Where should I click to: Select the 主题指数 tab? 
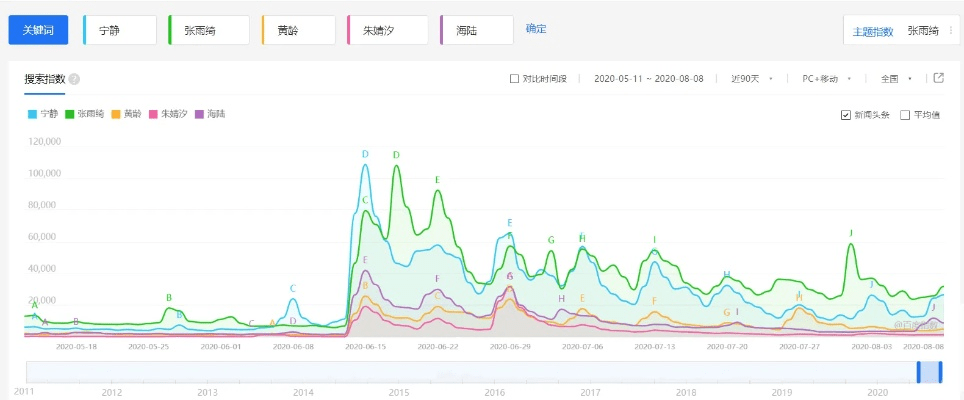[x=872, y=31]
